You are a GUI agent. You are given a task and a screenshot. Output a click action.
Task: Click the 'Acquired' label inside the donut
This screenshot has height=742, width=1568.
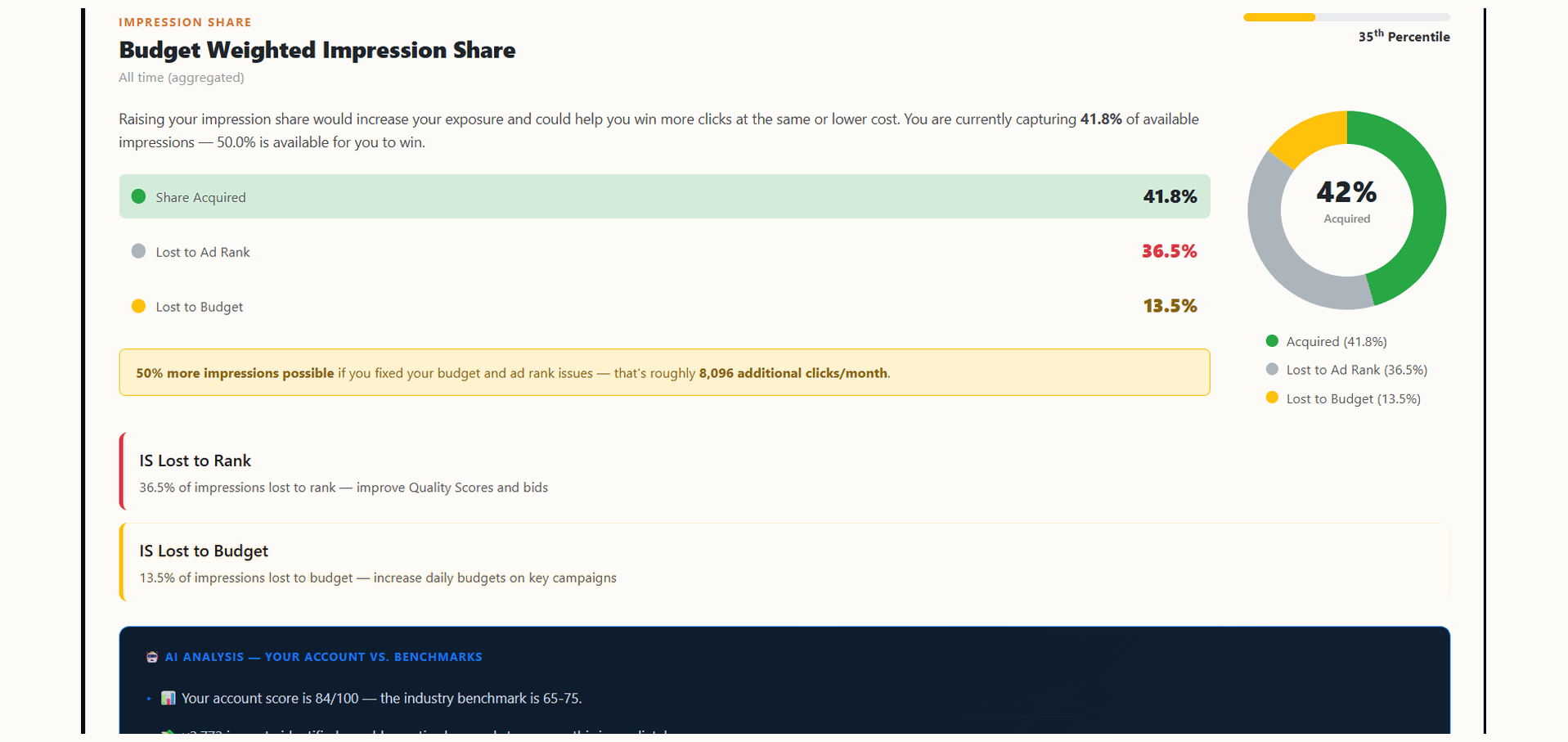coord(1346,218)
